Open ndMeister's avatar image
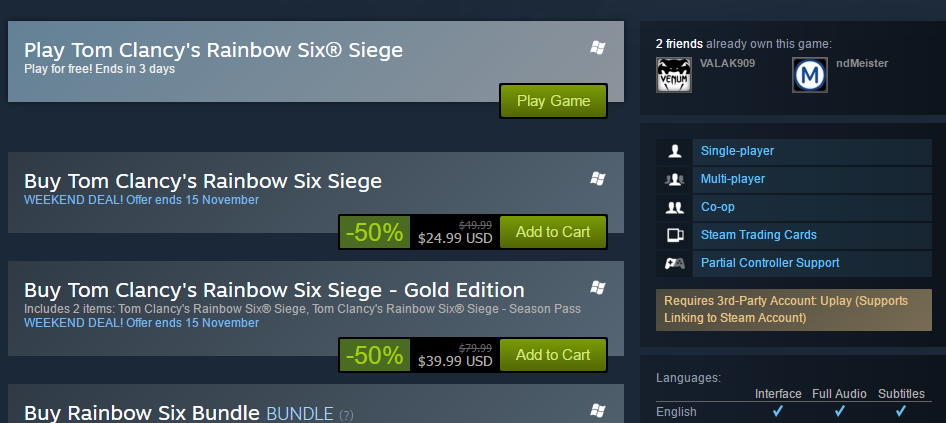 click(x=810, y=75)
